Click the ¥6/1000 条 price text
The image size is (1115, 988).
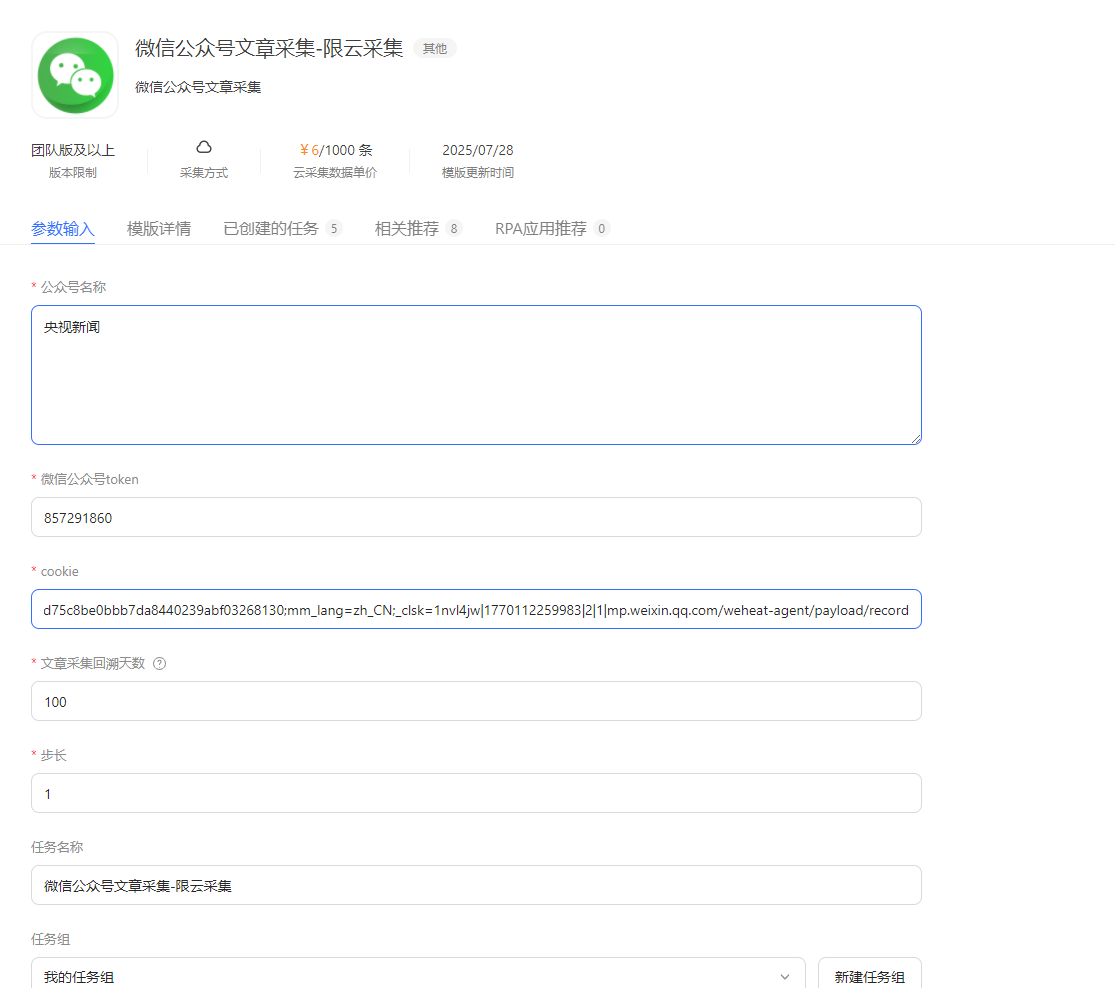(x=336, y=150)
